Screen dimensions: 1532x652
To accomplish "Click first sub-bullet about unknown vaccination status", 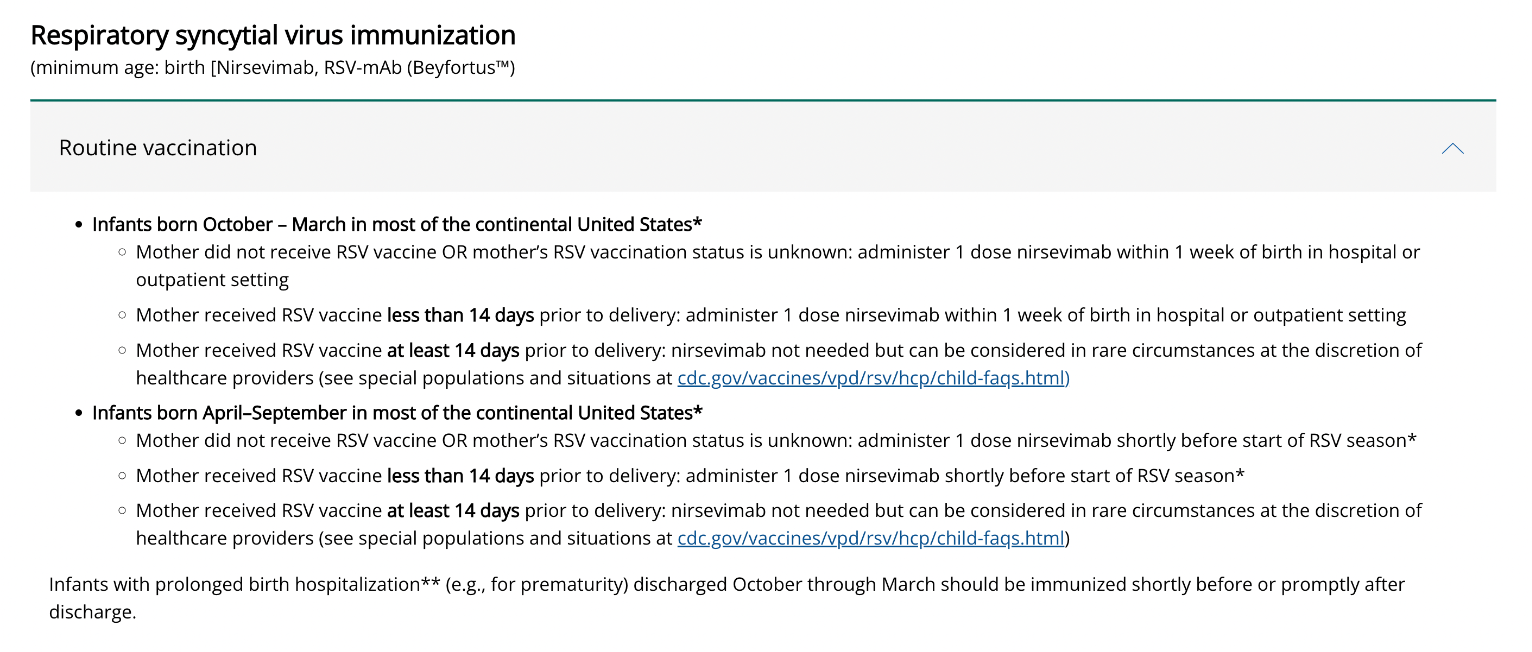I will point(778,265).
